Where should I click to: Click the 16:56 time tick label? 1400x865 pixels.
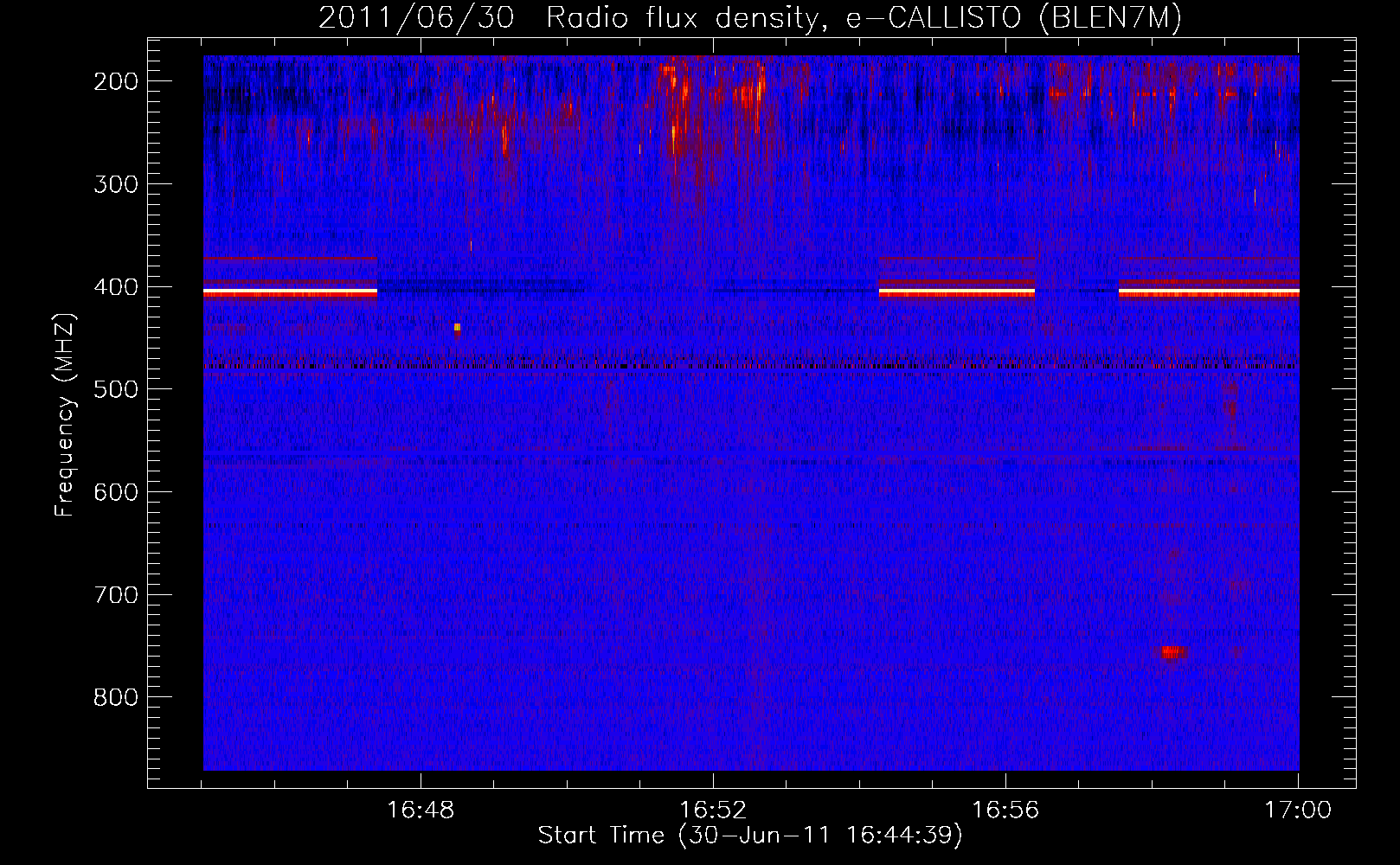[1005, 811]
